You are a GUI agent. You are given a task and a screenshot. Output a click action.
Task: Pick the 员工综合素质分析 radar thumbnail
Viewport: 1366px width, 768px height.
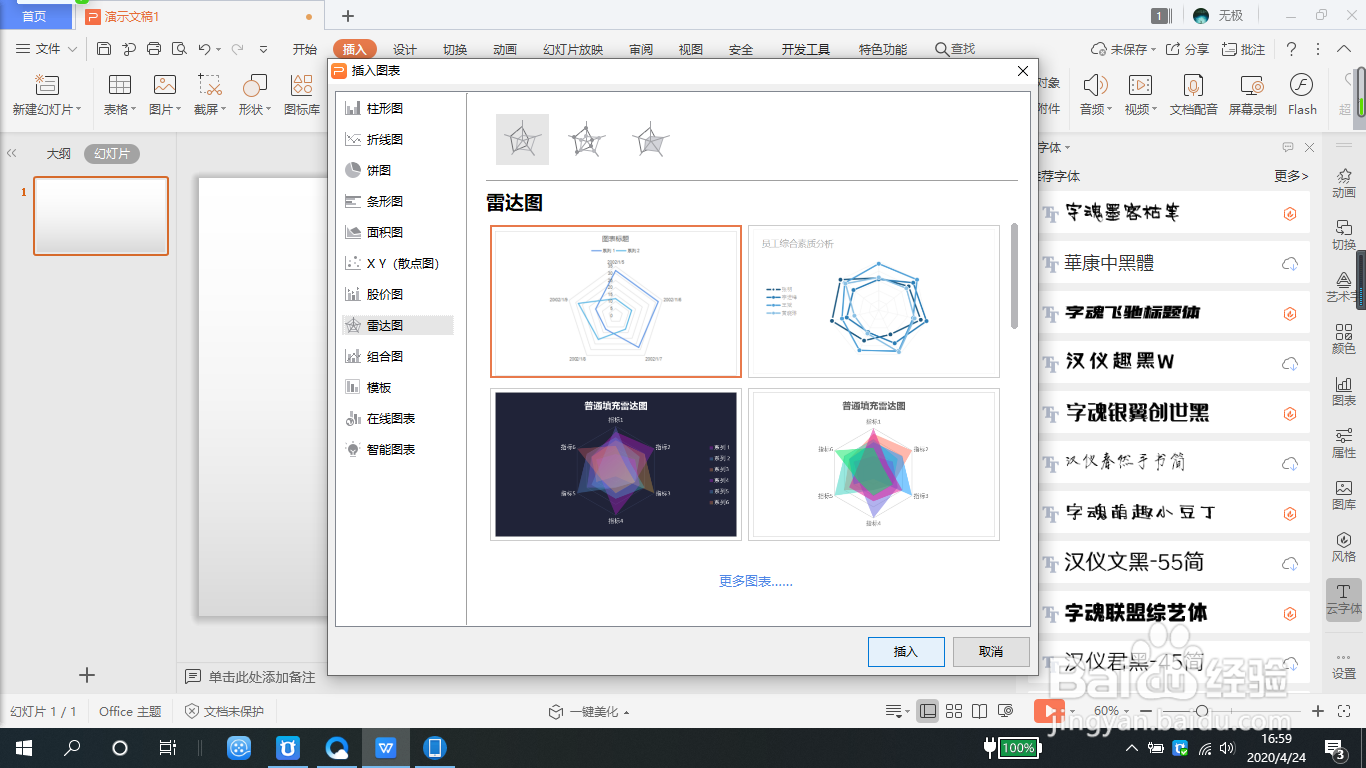point(874,301)
